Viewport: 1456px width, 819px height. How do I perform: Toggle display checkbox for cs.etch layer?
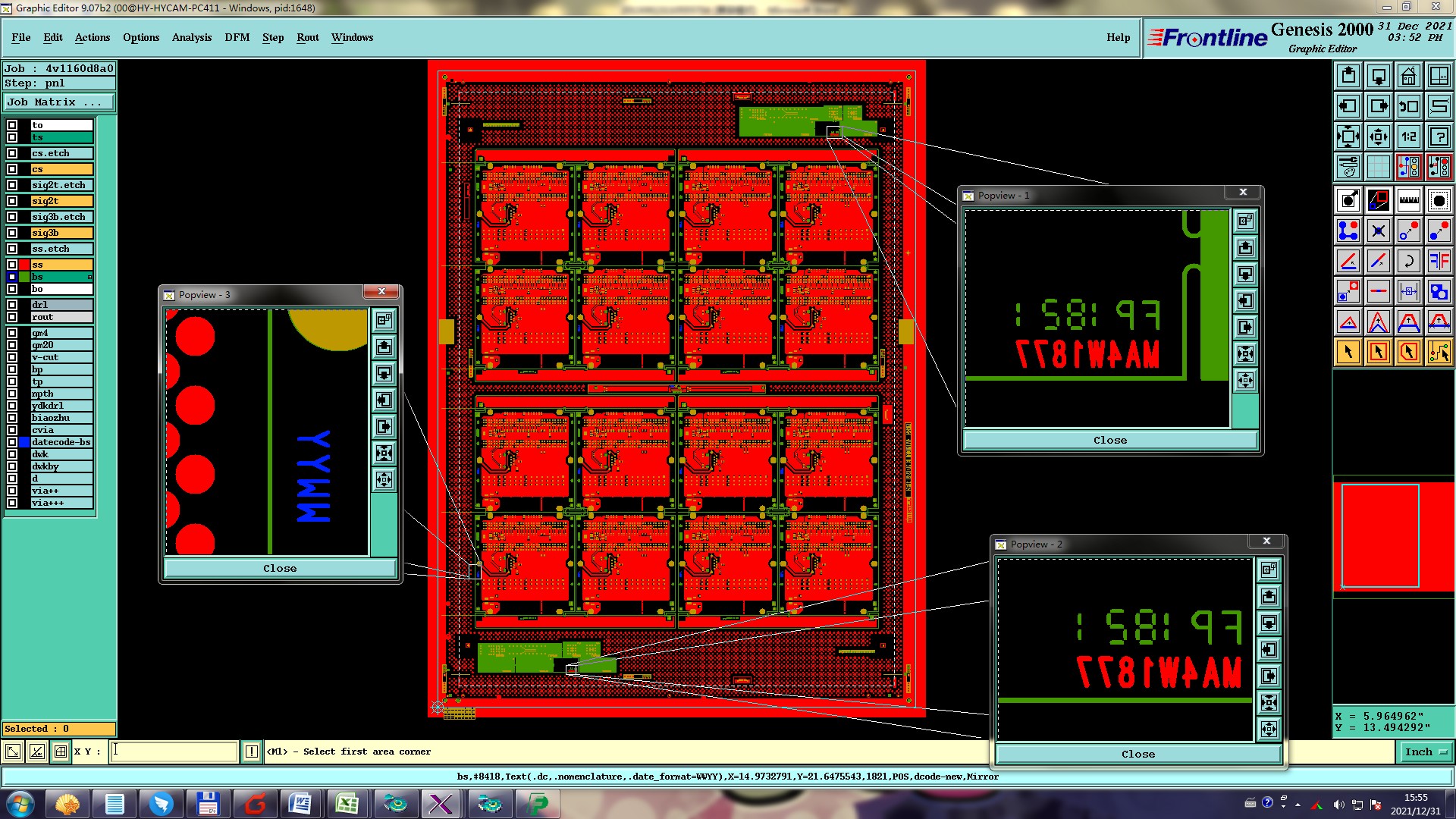tap(12, 153)
